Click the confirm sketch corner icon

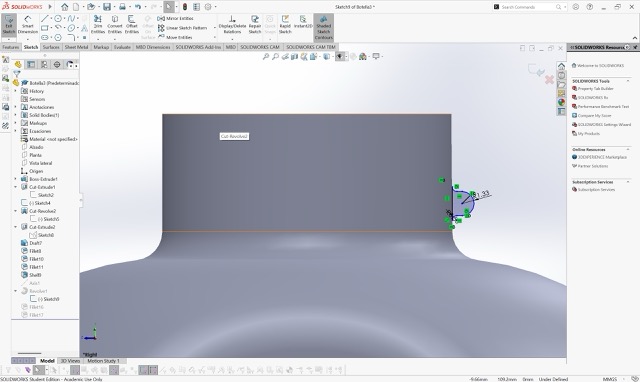[536, 69]
